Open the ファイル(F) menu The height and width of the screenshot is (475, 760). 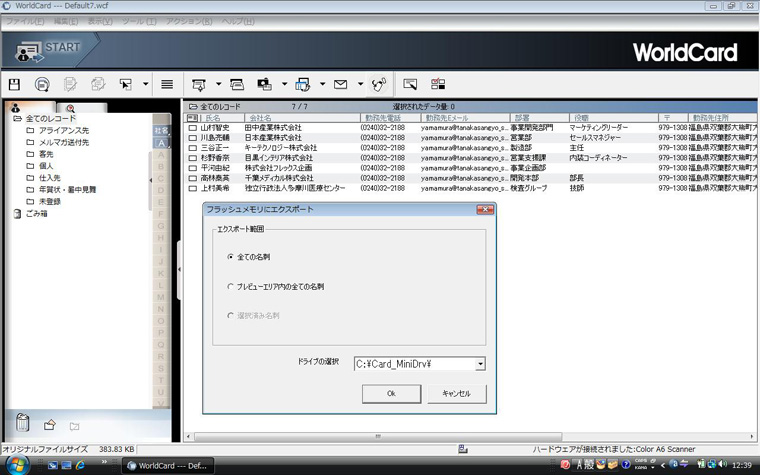point(25,21)
